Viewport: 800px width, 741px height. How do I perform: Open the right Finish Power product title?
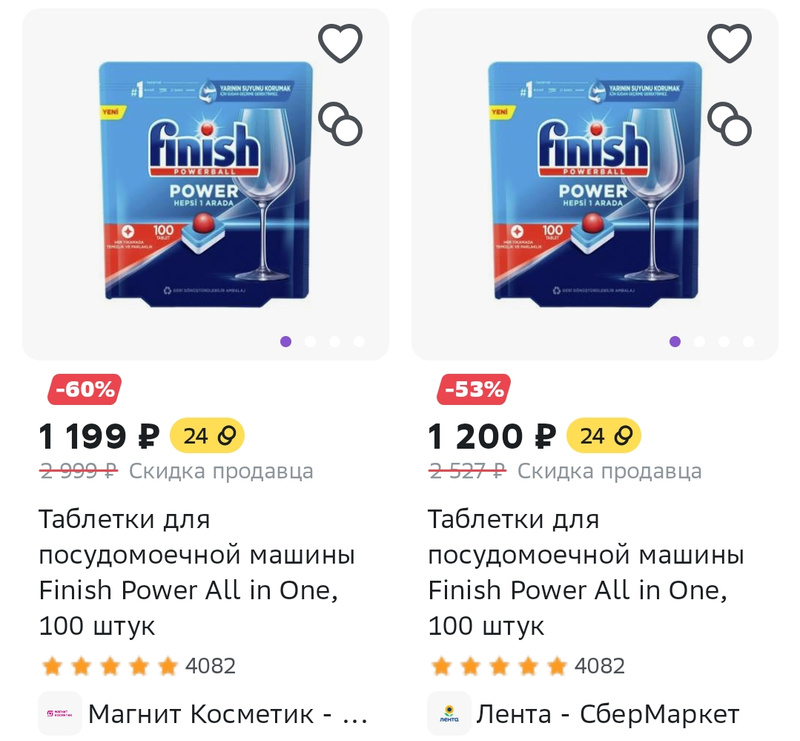[x=586, y=572]
